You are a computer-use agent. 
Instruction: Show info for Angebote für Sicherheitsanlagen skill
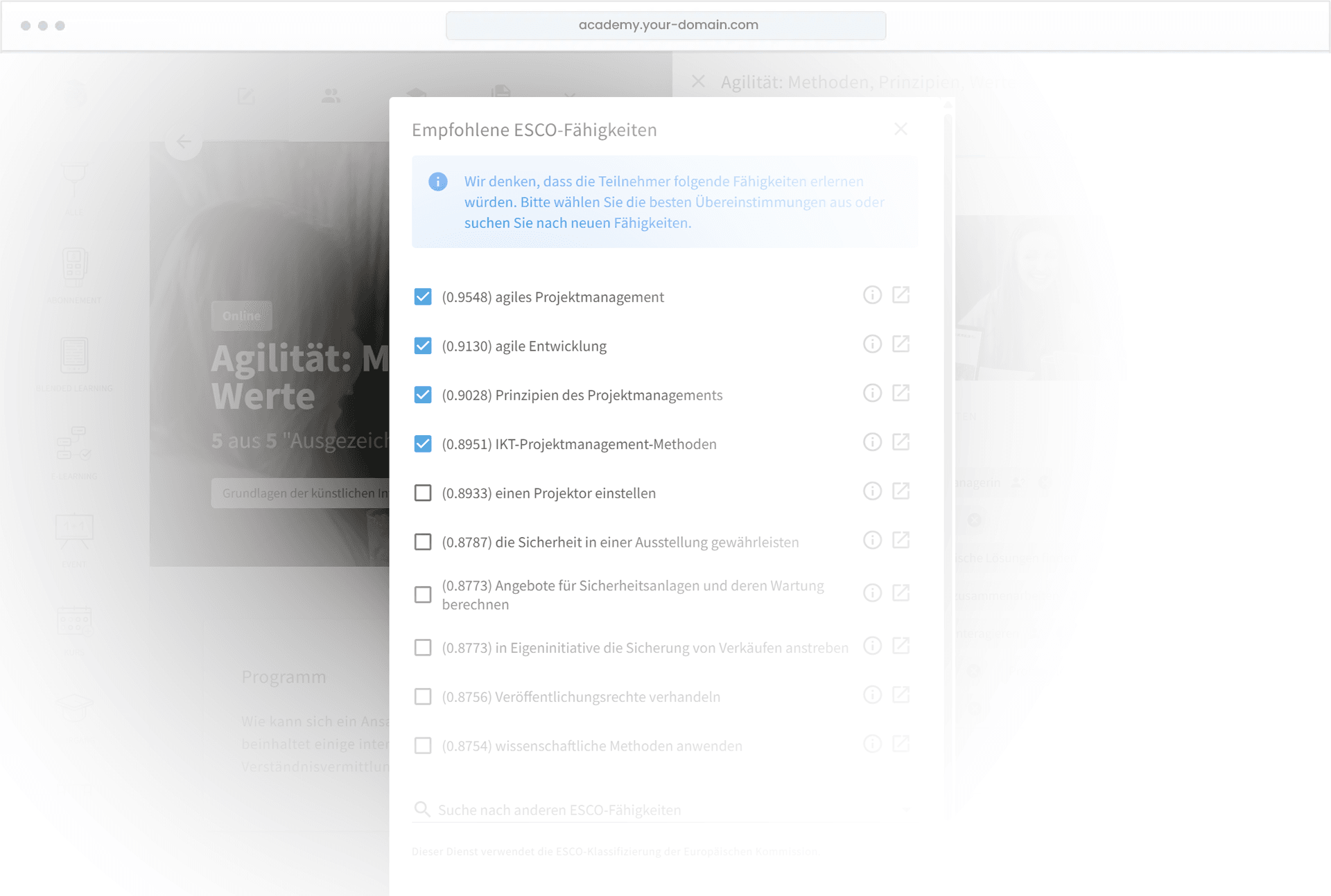[872, 593]
